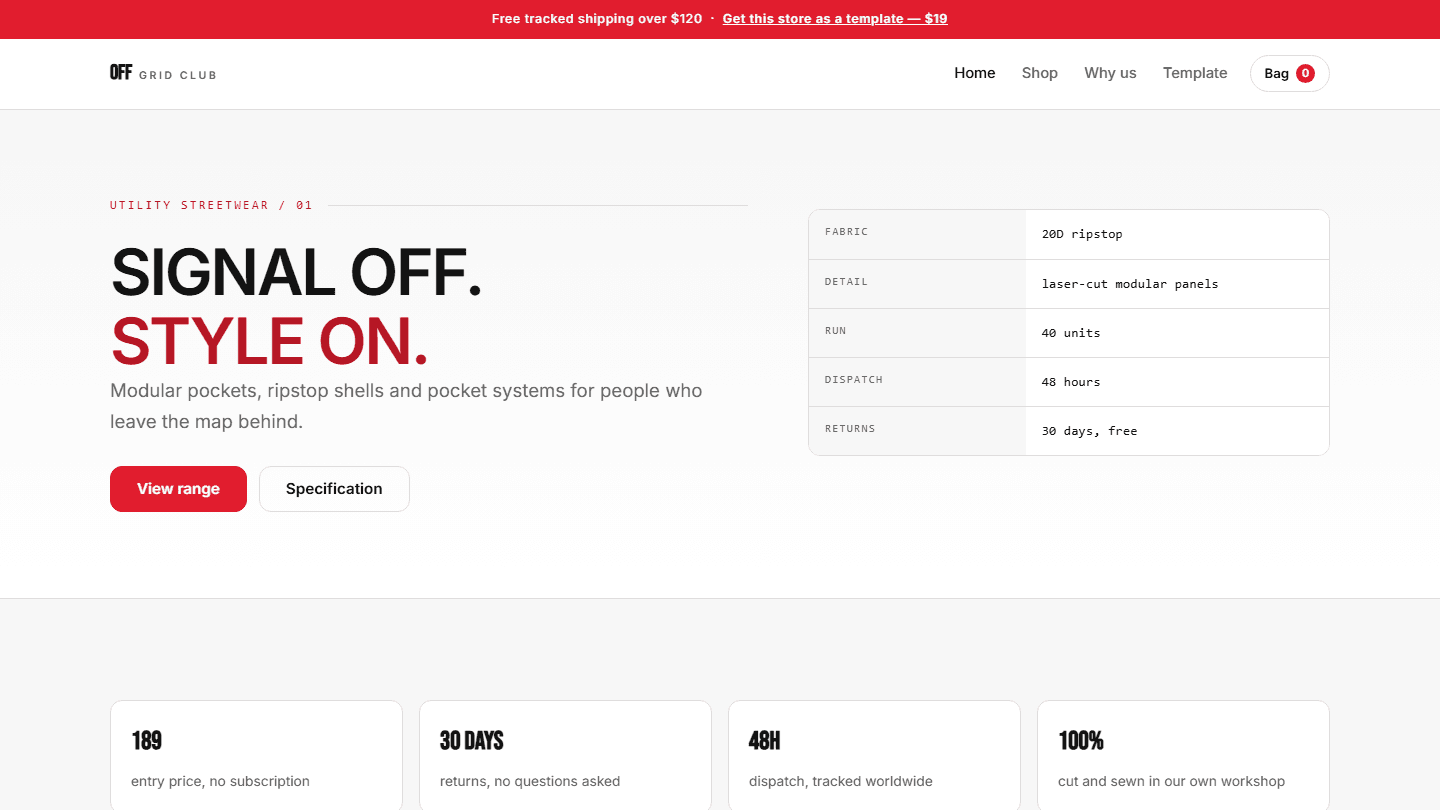Image resolution: width=1440 pixels, height=810 pixels.
Task: Click the 'SIGNAL OFF.' headline
Action: (x=296, y=272)
